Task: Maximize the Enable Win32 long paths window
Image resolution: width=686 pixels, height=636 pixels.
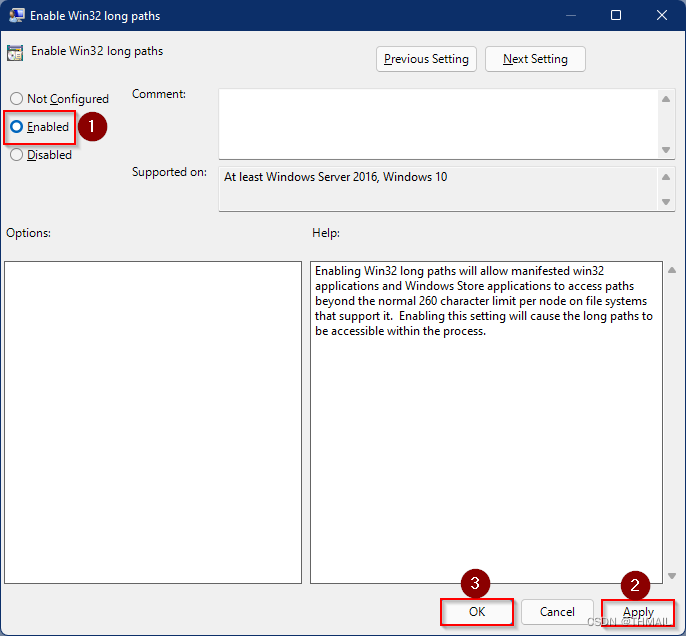Action: 616,15
